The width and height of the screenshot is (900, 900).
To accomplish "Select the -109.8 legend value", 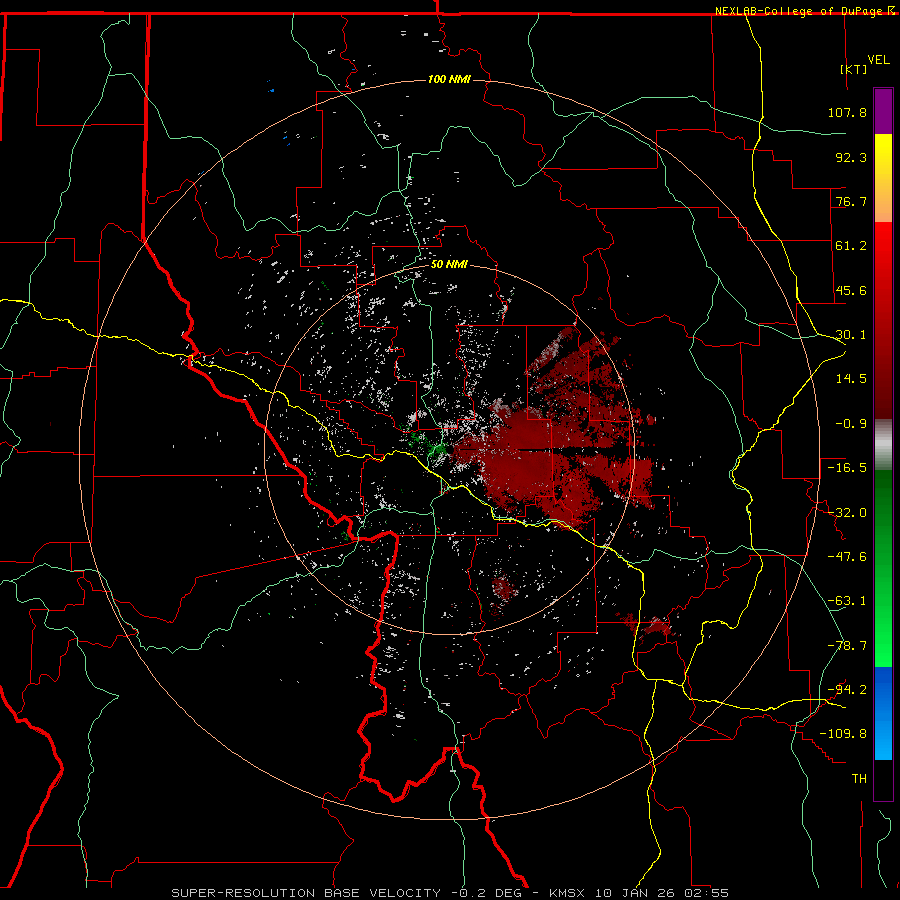I will coord(843,734).
